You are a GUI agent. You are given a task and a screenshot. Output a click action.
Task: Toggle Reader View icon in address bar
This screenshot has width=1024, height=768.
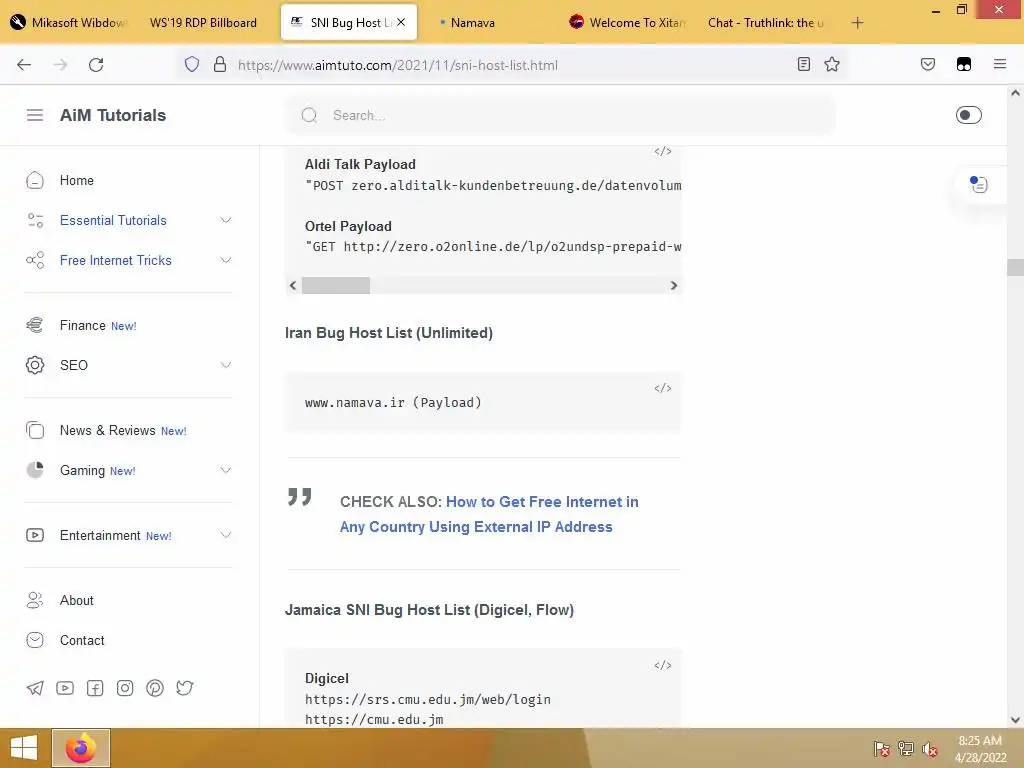pos(804,64)
